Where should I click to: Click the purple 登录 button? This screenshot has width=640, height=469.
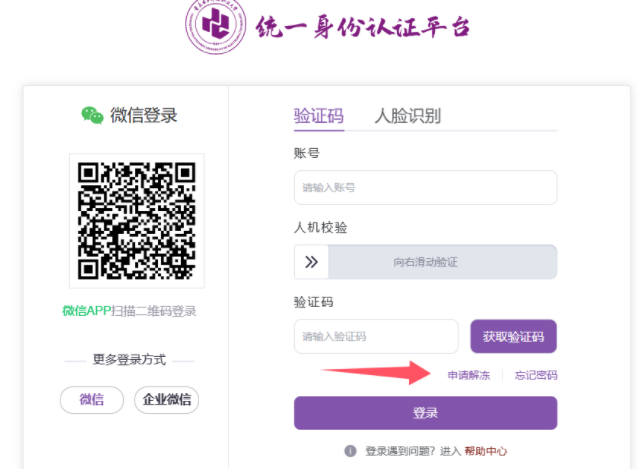425,413
